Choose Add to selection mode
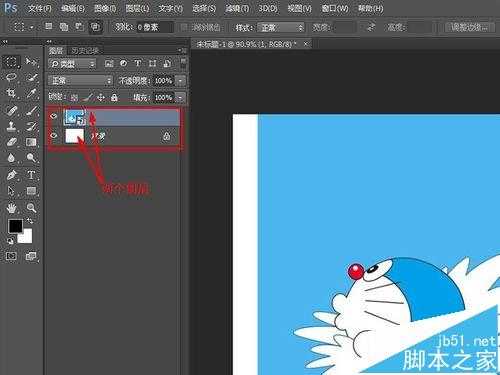The image size is (500, 375). tap(64, 26)
